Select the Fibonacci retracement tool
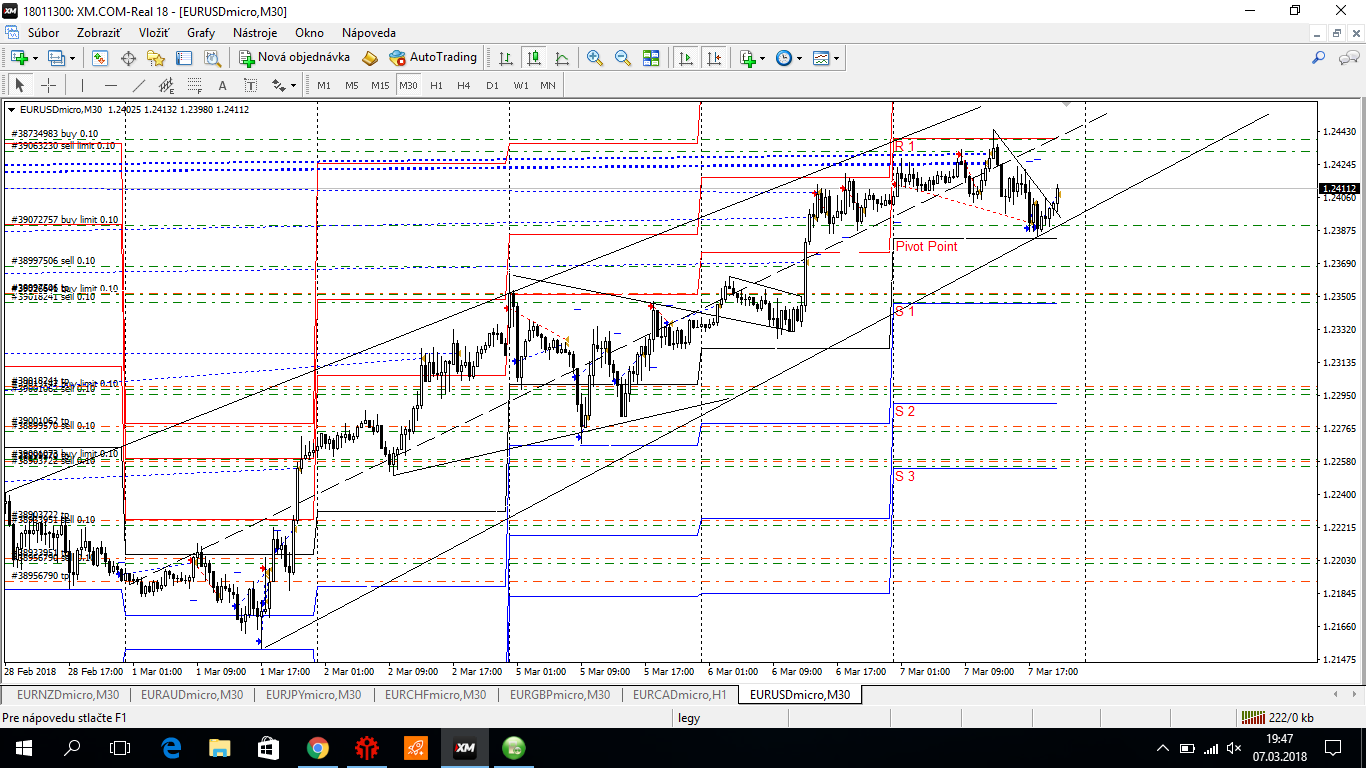The width and height of the screenshot is (1366, 768). click(194, 85)
